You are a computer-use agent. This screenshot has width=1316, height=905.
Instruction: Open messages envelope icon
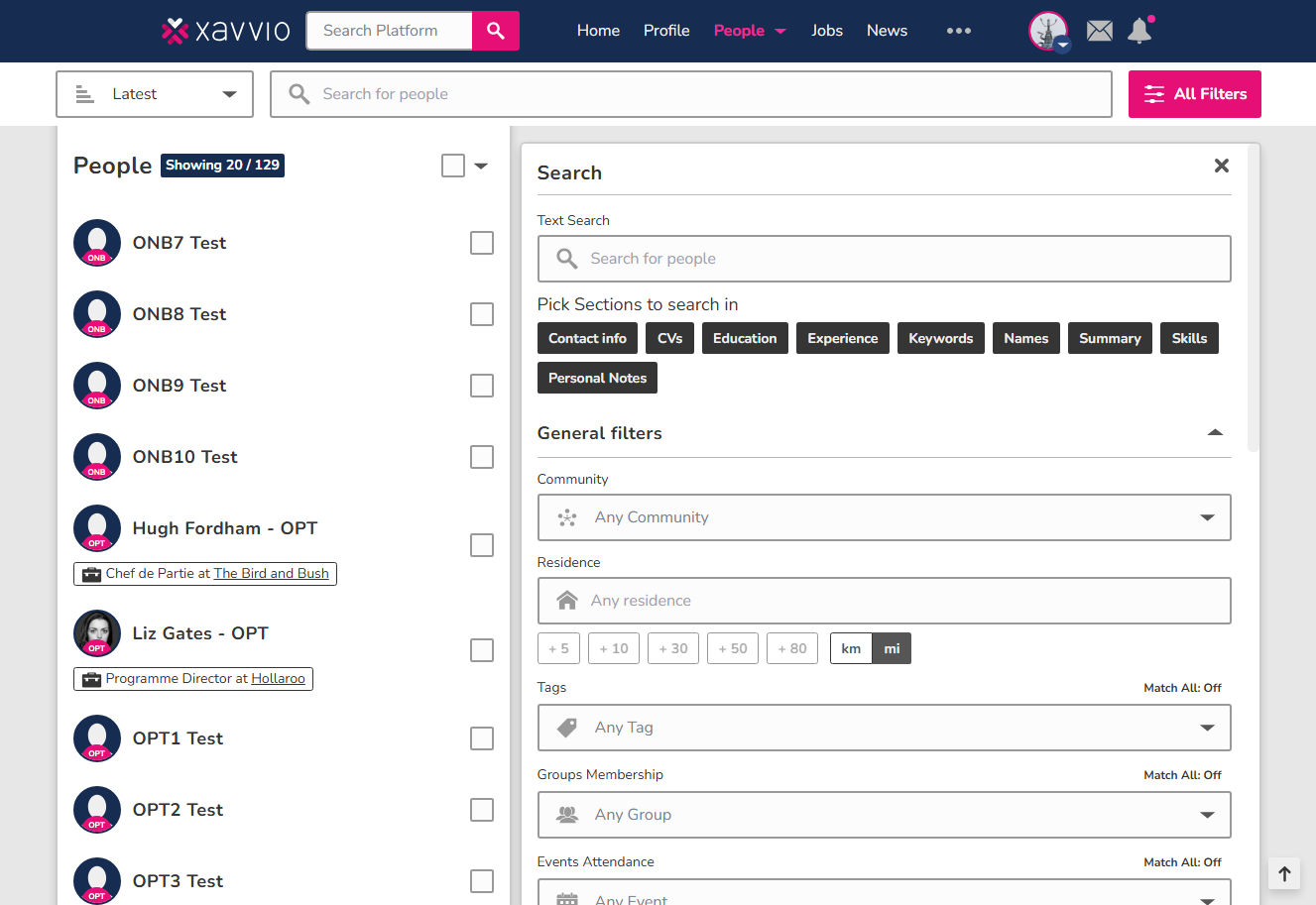(1100, 31)
